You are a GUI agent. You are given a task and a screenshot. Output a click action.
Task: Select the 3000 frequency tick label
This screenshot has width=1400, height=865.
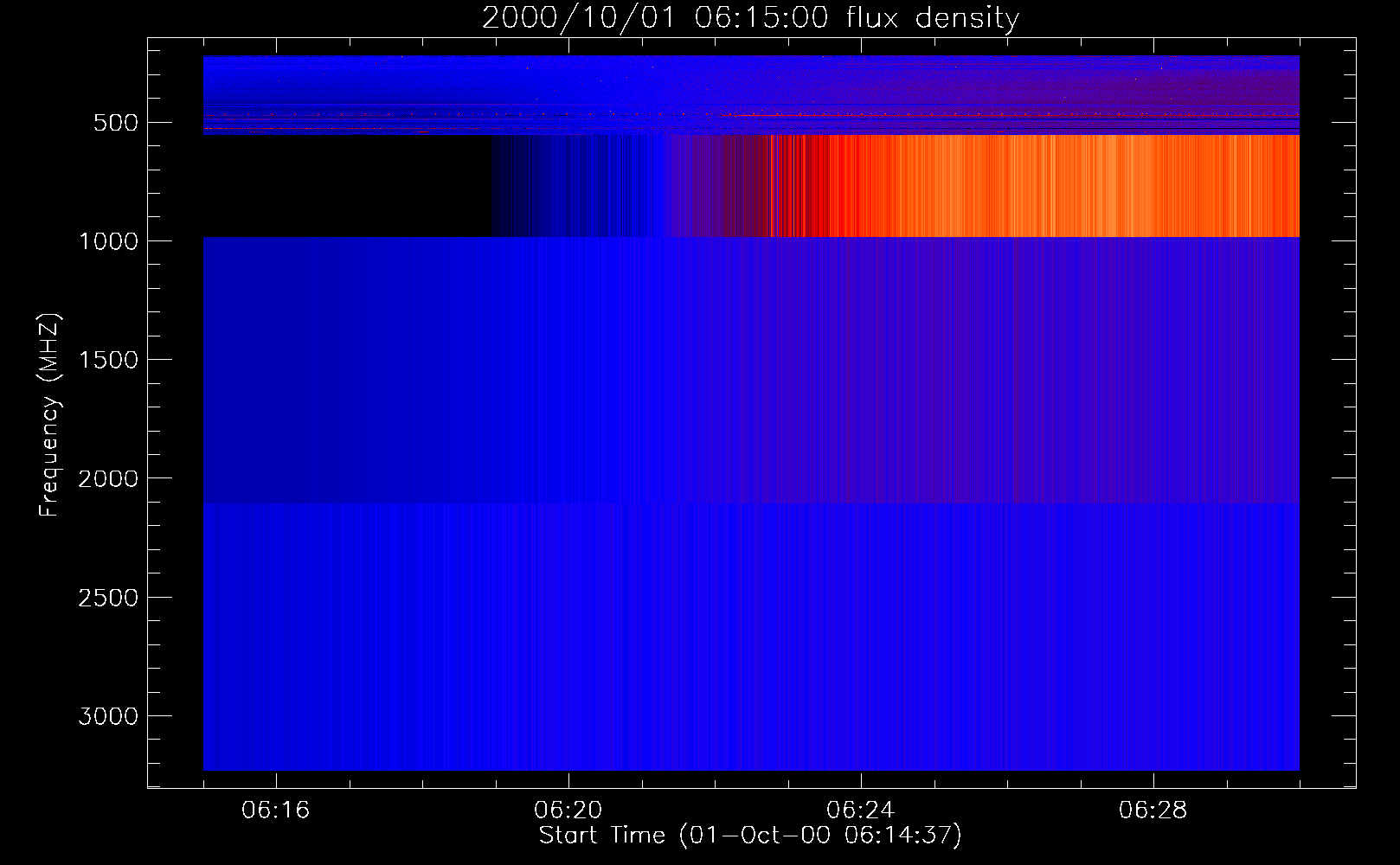point(108,716)
